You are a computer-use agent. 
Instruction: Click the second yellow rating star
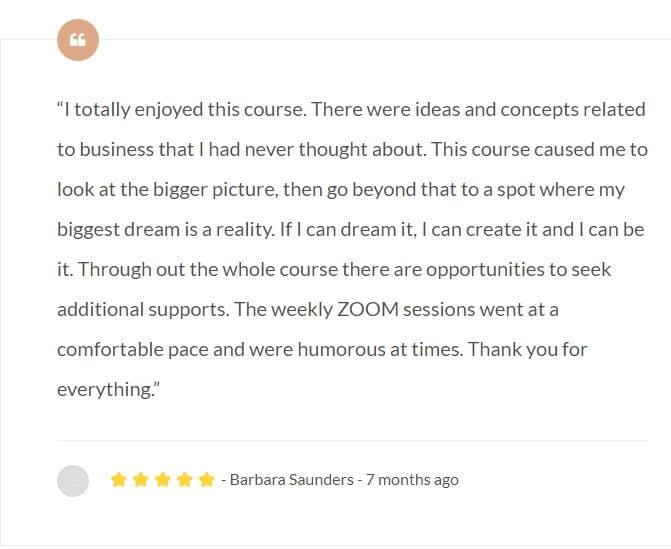141,480
